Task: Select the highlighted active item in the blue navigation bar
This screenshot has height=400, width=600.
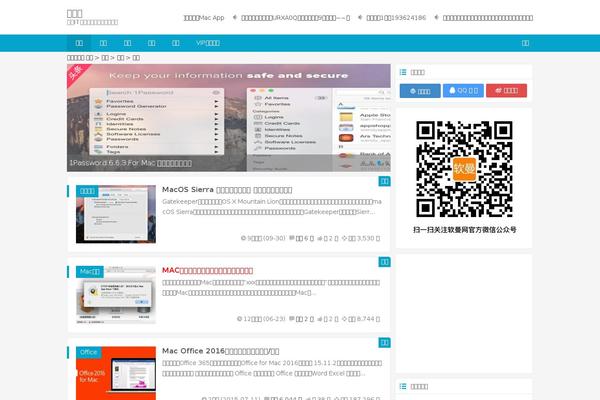Action: [79, 43]
